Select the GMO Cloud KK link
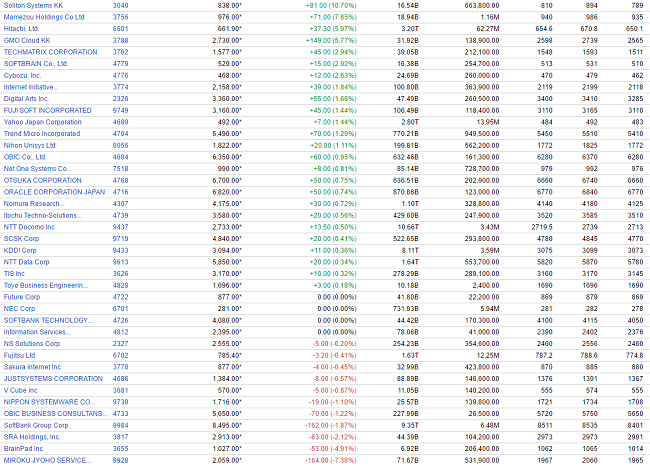This screenshot has height=466, width=650. [29, 39]
